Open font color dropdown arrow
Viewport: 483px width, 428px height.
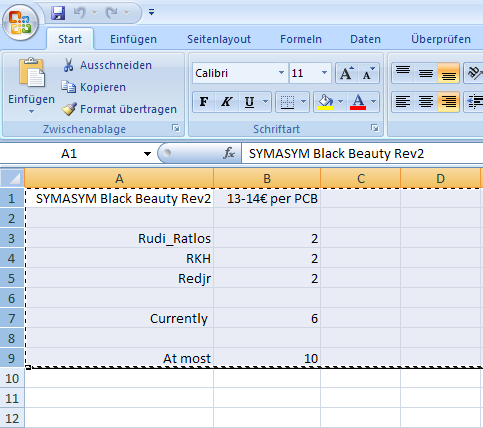pyautogui.click(x=374, y=102)
